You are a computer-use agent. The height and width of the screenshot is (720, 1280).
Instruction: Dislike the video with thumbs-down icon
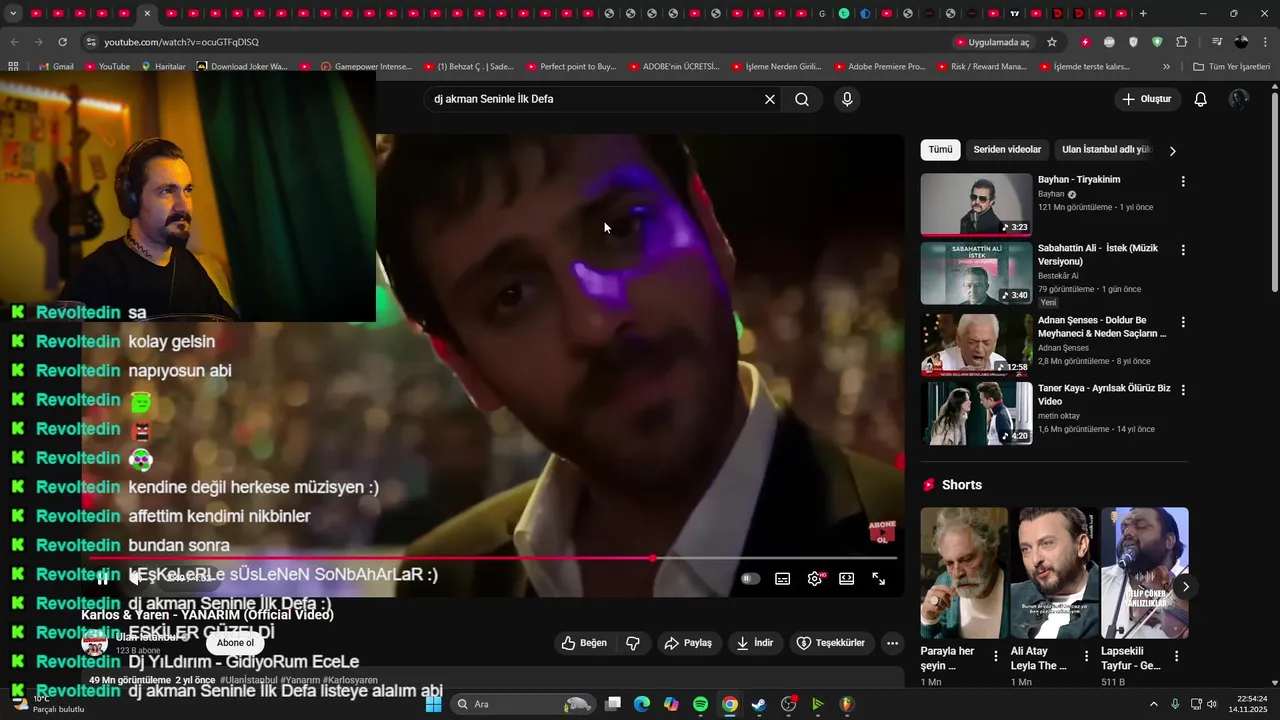633,643
